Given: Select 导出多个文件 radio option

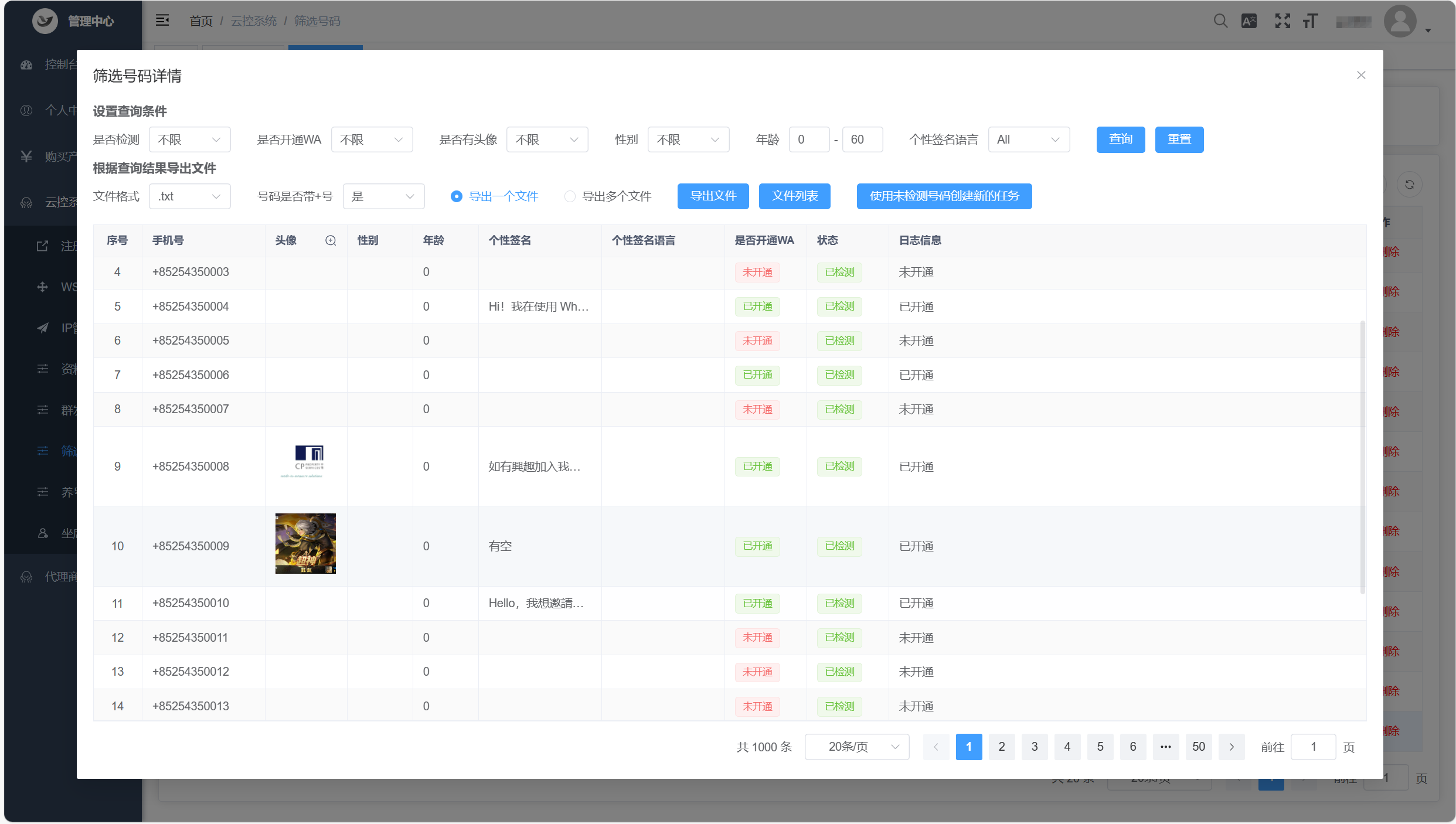Looking at the screenshot, I should pyautogui.click(x=569, y=196).
